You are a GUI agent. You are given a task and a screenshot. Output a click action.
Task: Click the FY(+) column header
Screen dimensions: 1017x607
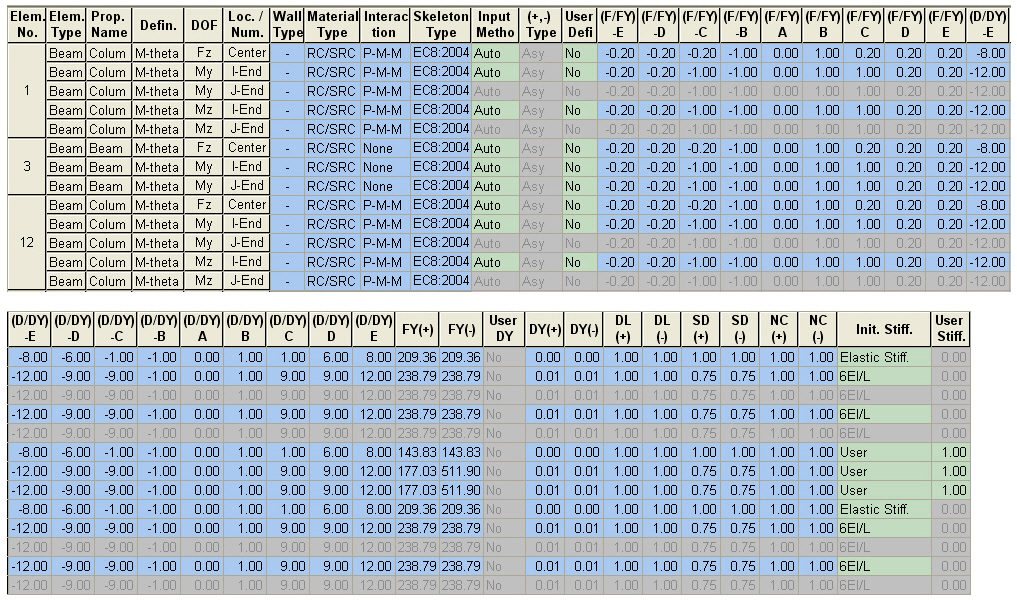[x=416, y=329]
